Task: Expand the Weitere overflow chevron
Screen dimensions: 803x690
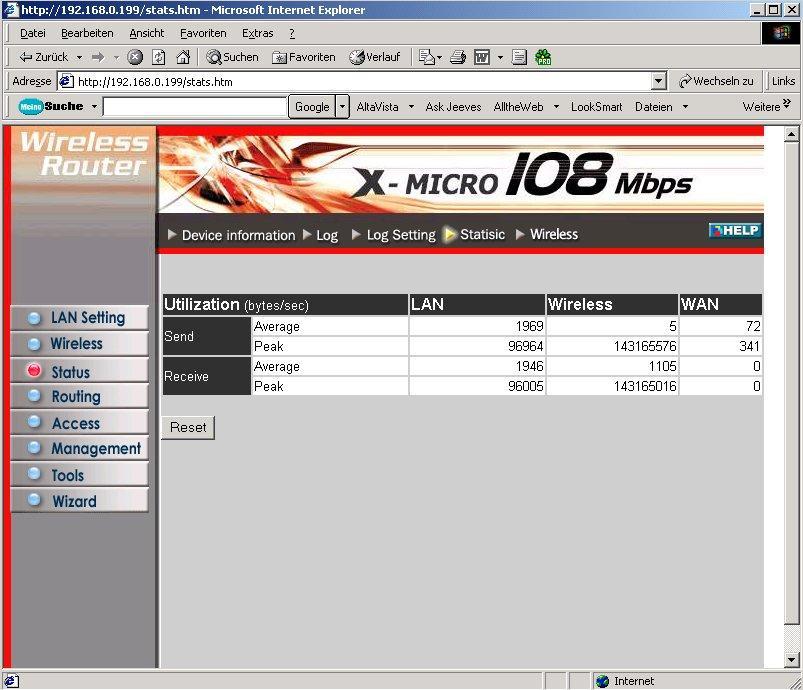Action: (x=787, y=103)
